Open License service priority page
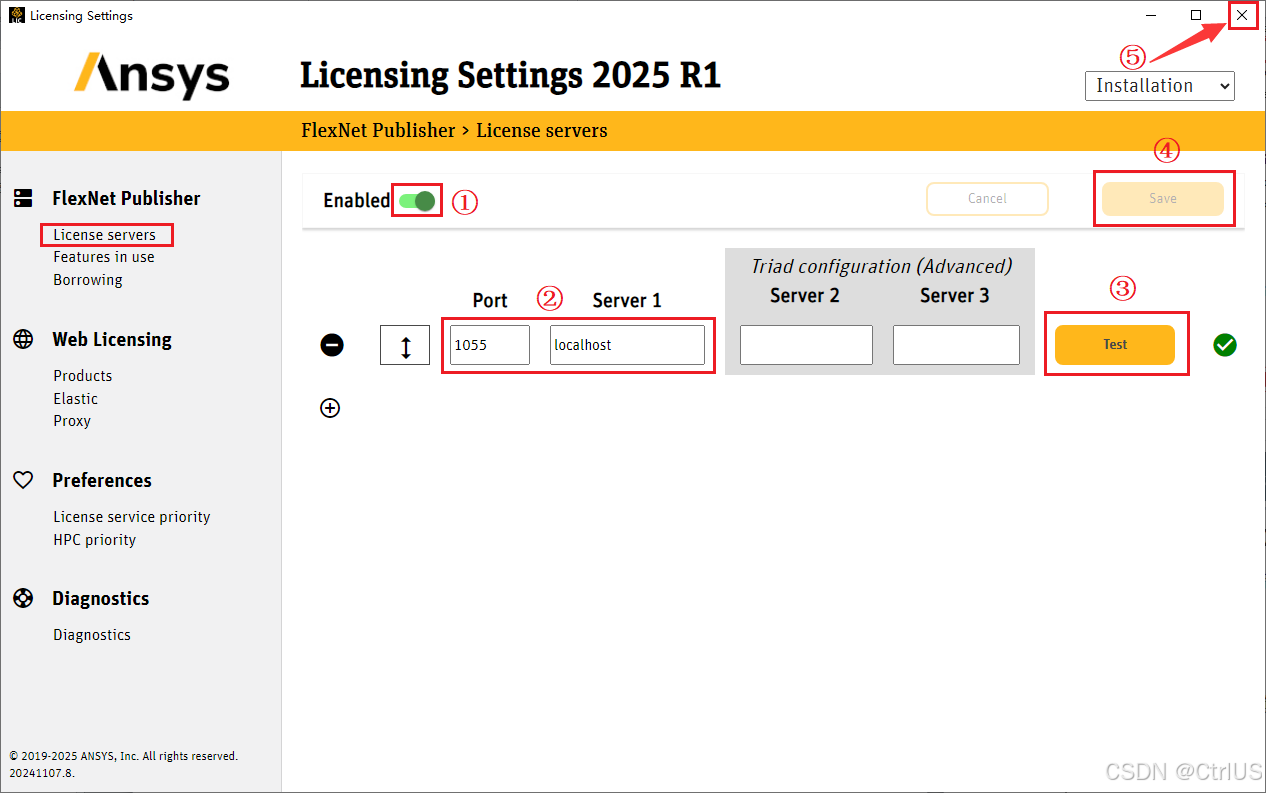The width and height of the screenshot is (1266, 793). click(132, 517)
